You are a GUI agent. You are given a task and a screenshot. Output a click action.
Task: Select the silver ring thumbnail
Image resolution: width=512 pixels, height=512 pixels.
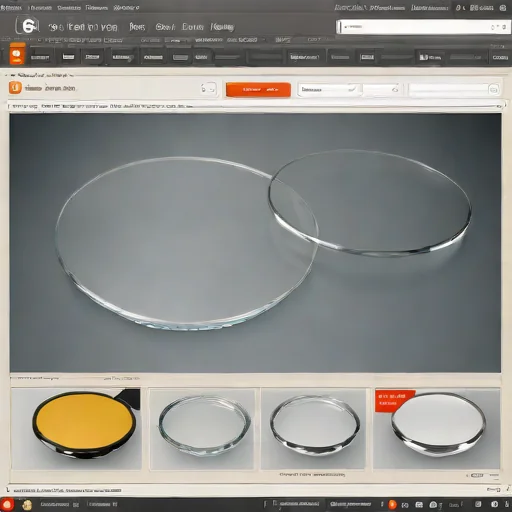coord(313,429)
